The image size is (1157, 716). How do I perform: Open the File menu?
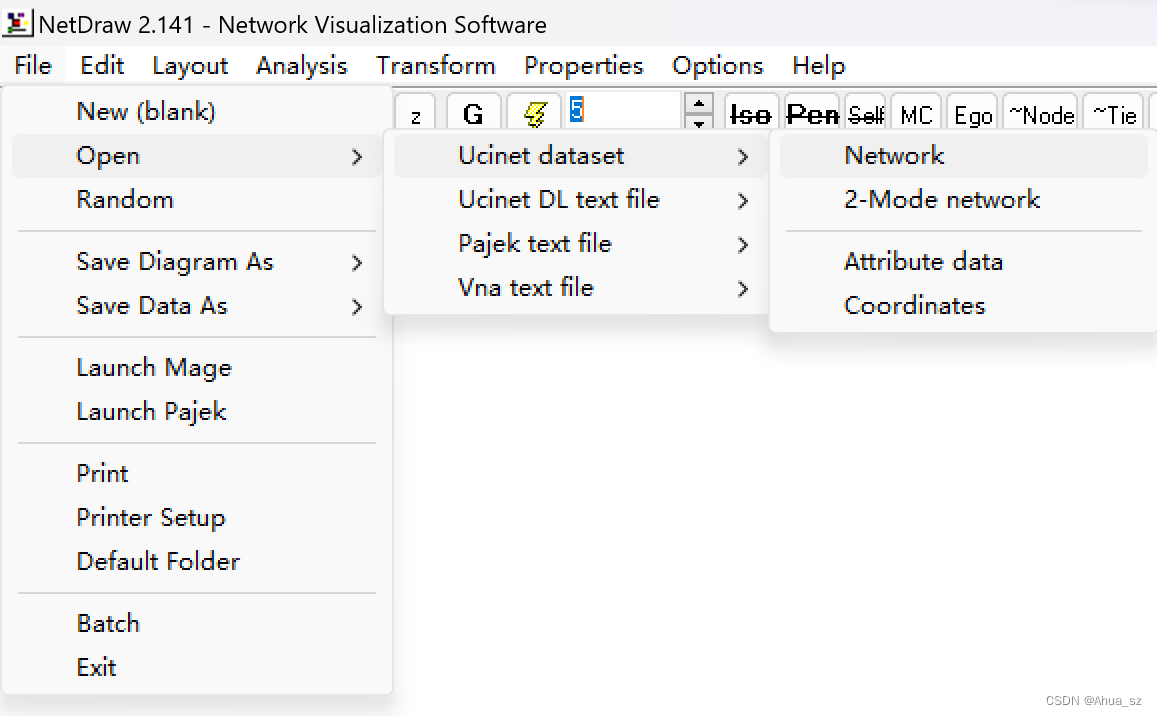[33, 66]
